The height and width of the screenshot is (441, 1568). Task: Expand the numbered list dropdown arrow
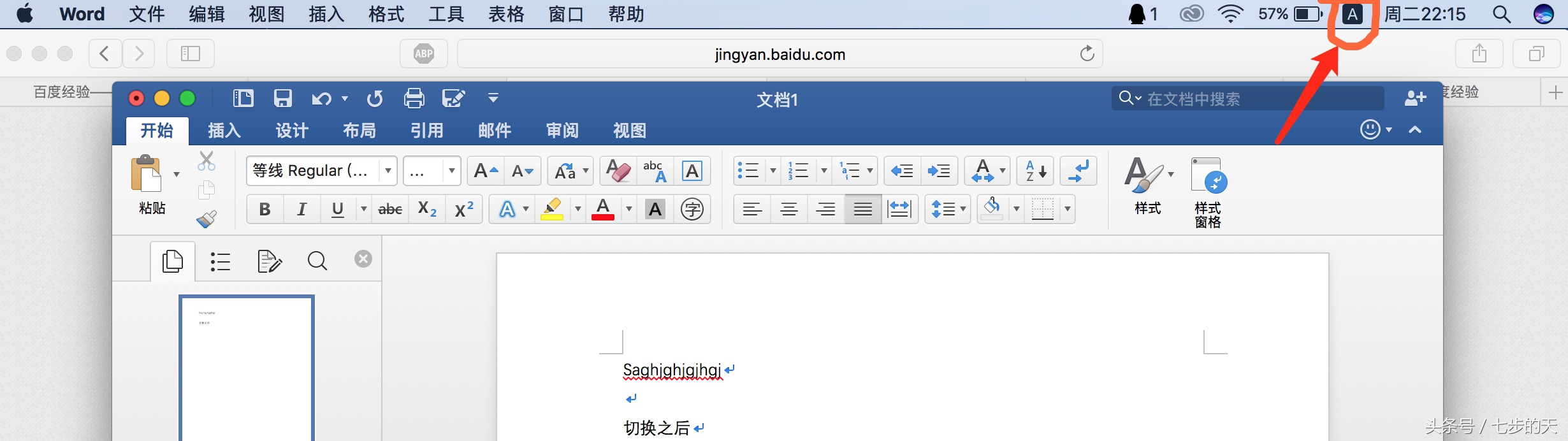pos(824,171)
